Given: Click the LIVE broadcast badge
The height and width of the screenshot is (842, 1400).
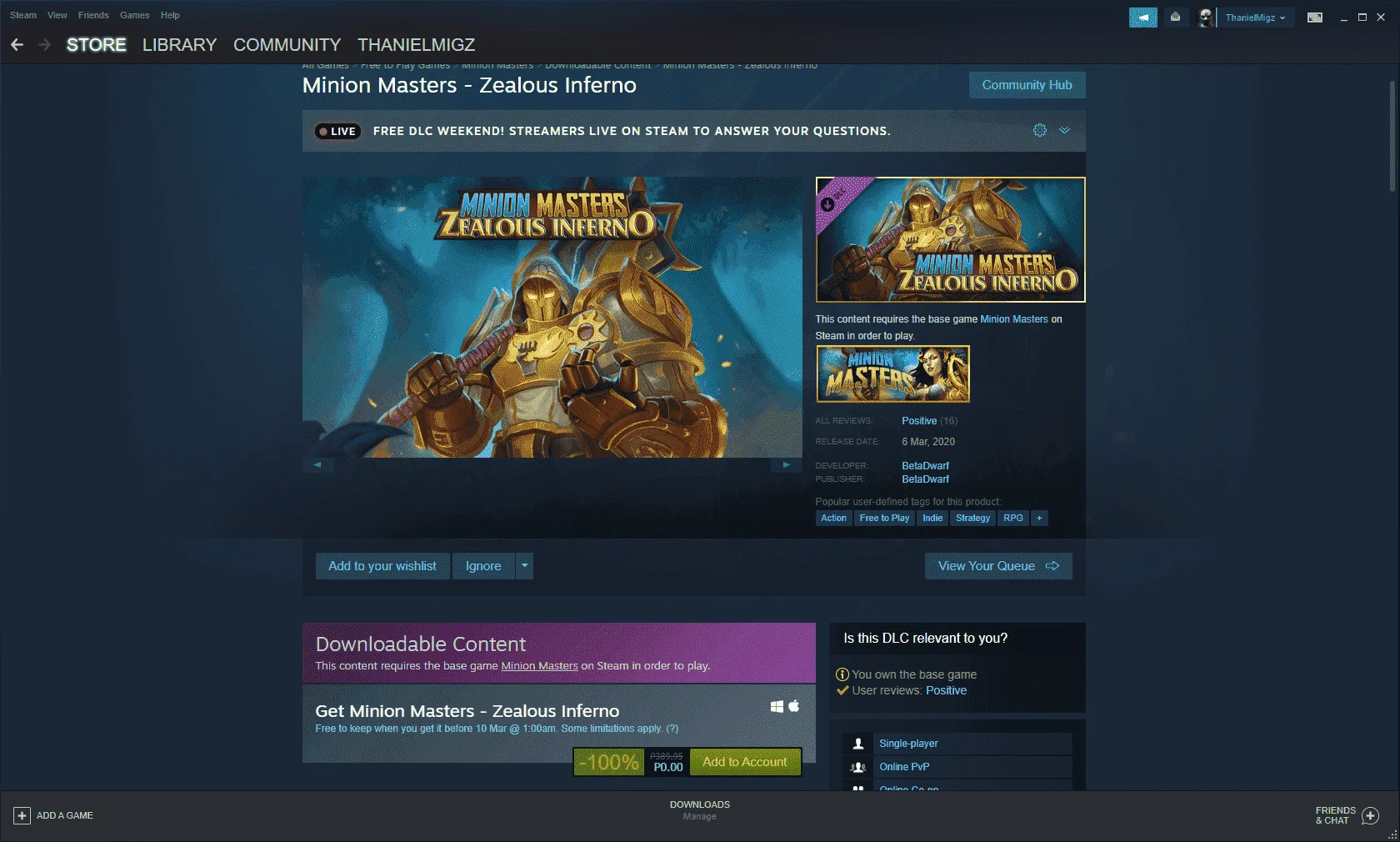Looking at the screenshot, I should [x=337, y=131].
